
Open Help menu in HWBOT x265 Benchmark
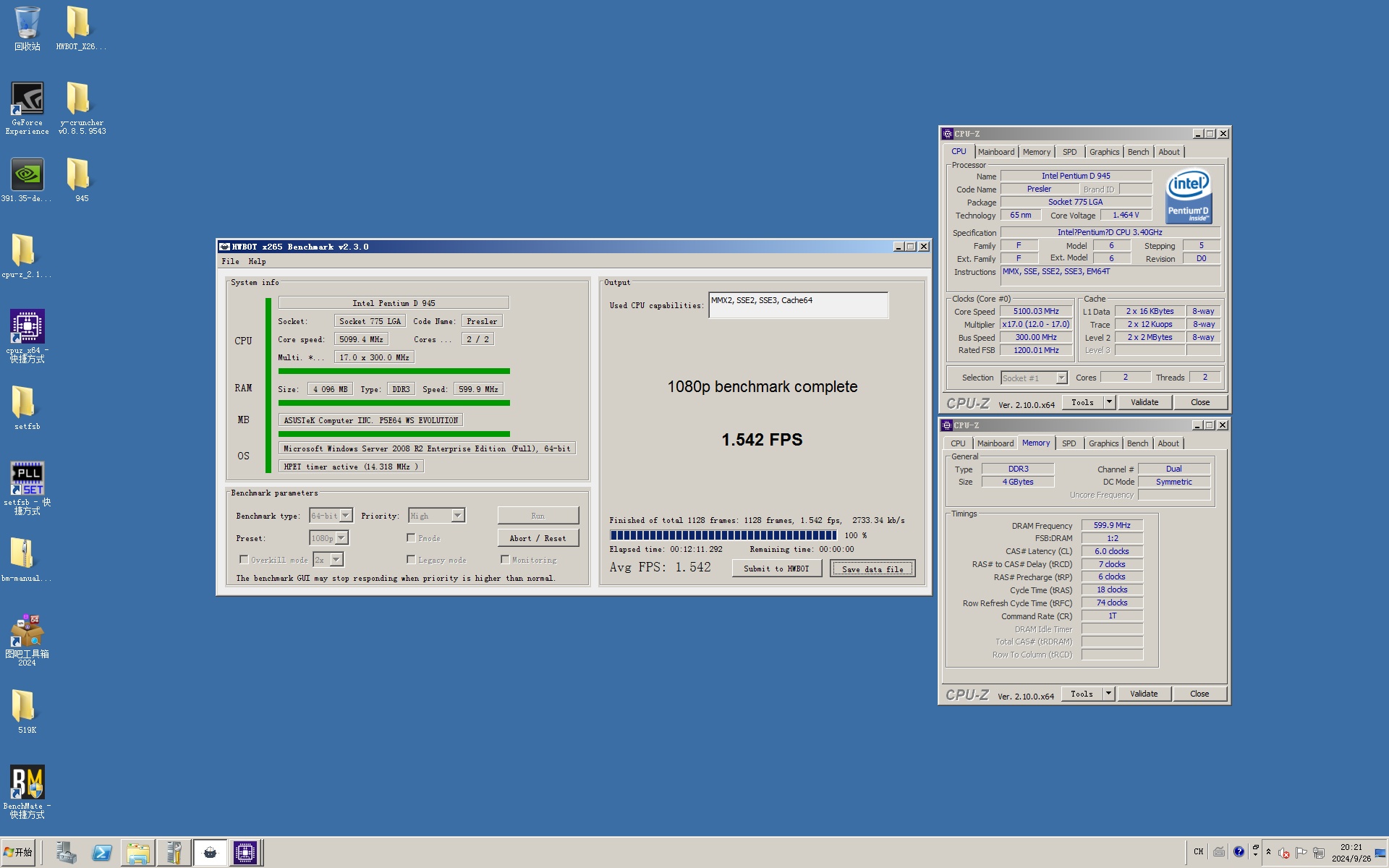(x=257, y=261)
